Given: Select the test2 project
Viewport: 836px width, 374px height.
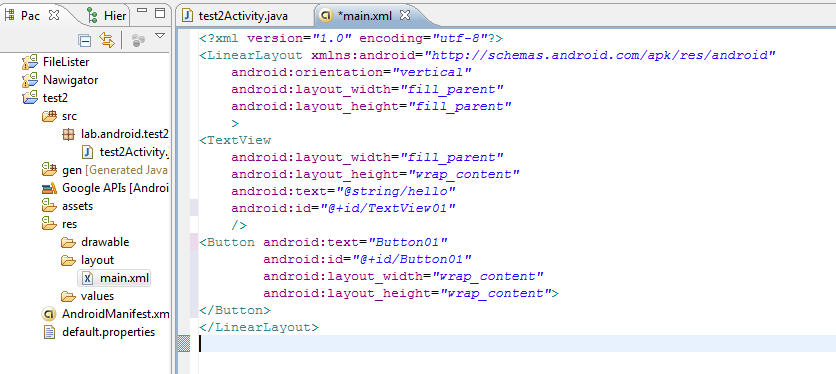Looking at the screenshot, I should point(55,98).
